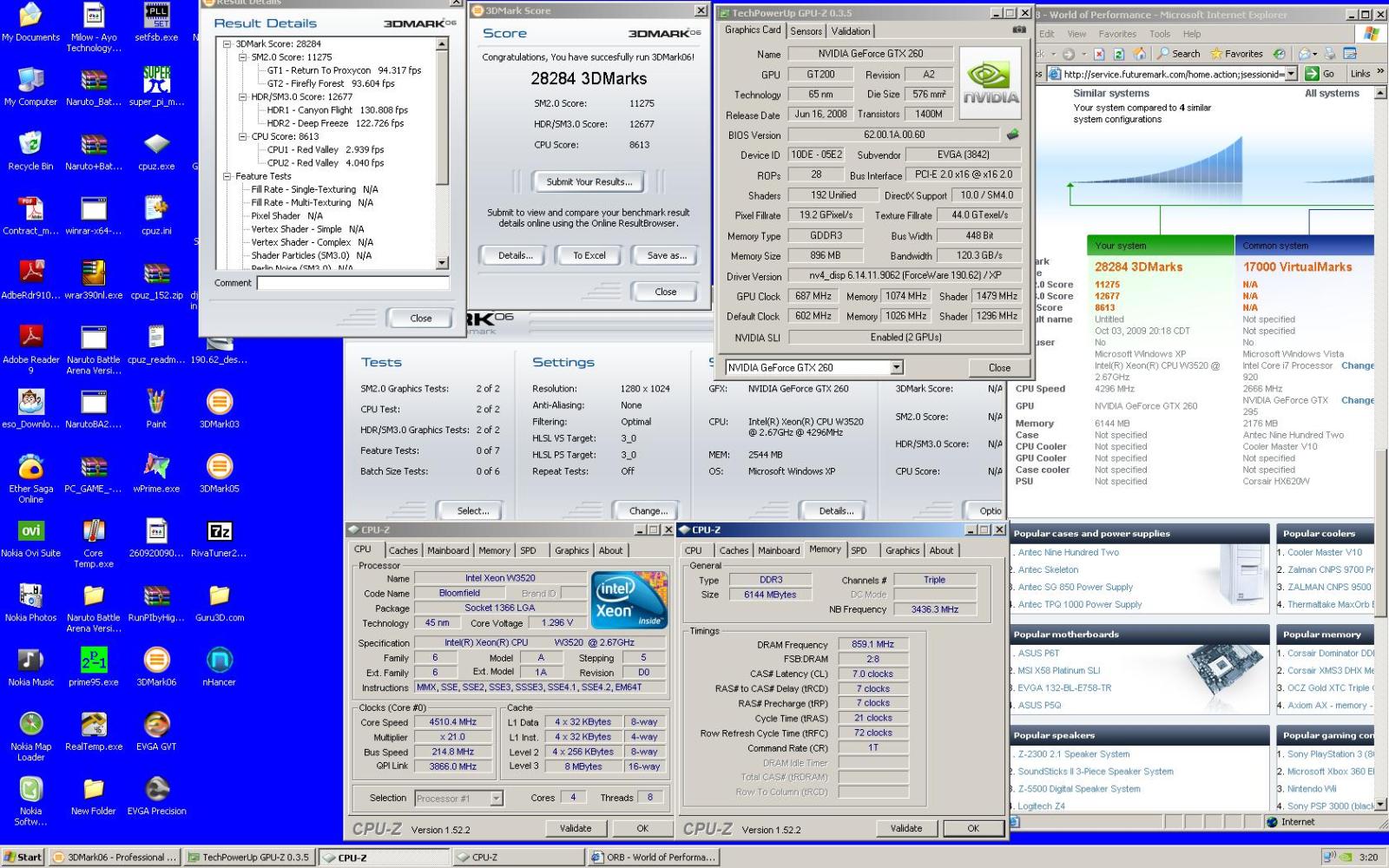
Task: Click Close button in GPU-Z window
Action: (999, 367)
